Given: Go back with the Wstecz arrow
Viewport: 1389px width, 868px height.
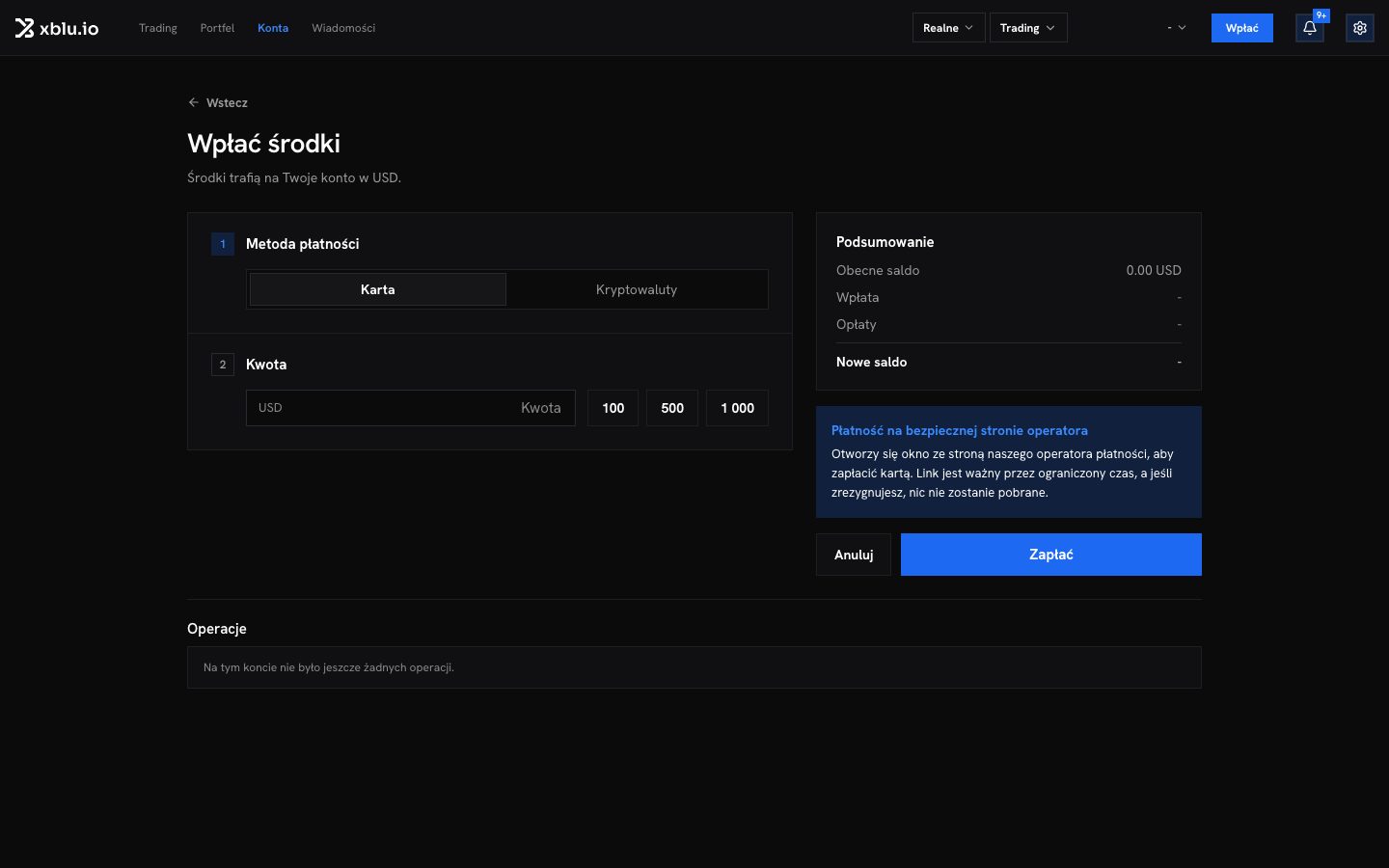Looking at the screenshot, I should point(218,102).
